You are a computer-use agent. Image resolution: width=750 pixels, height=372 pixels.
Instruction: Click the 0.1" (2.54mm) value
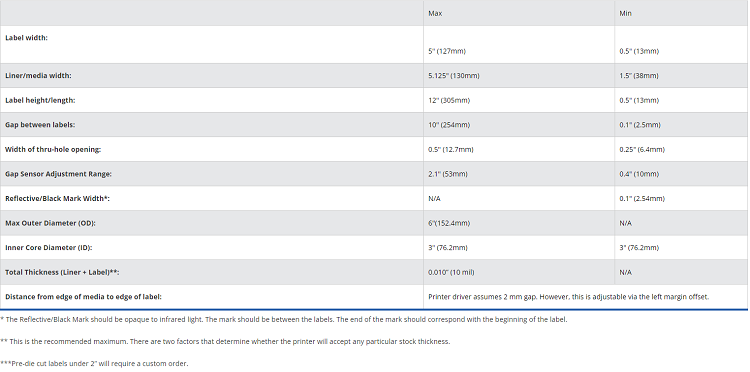point(642,198)
